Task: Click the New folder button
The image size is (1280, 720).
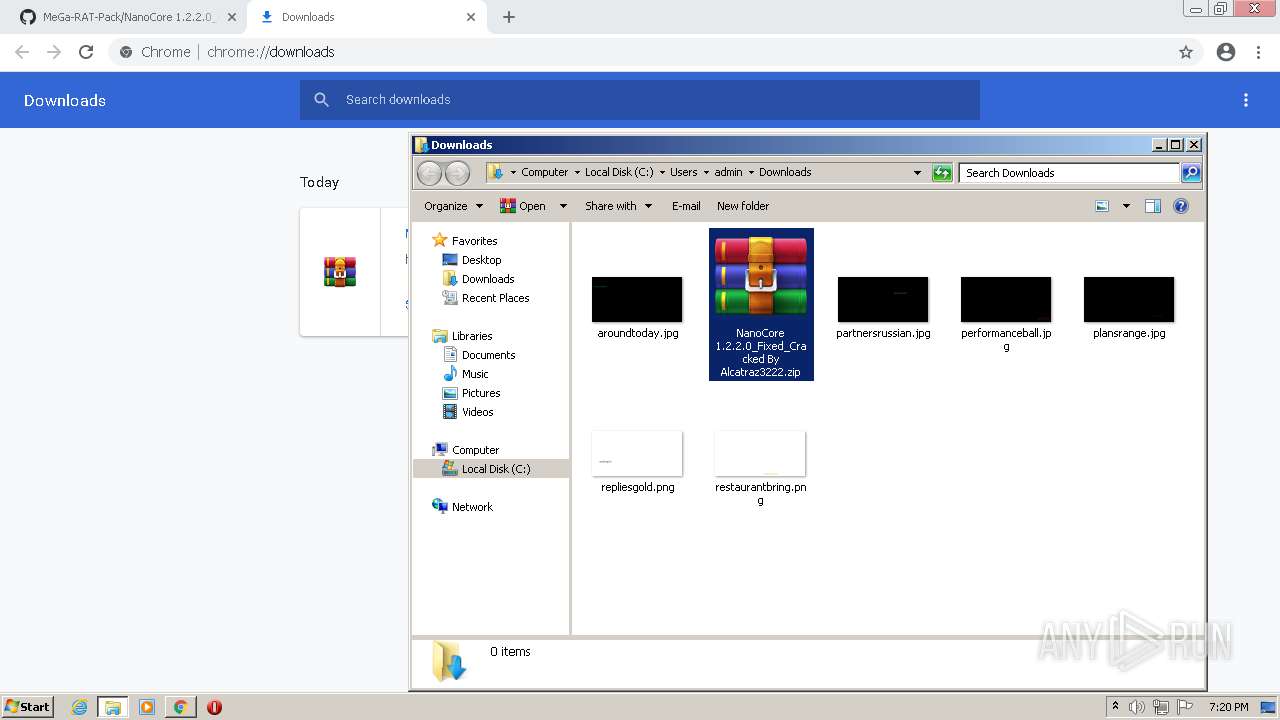Action: coord(743,206)
